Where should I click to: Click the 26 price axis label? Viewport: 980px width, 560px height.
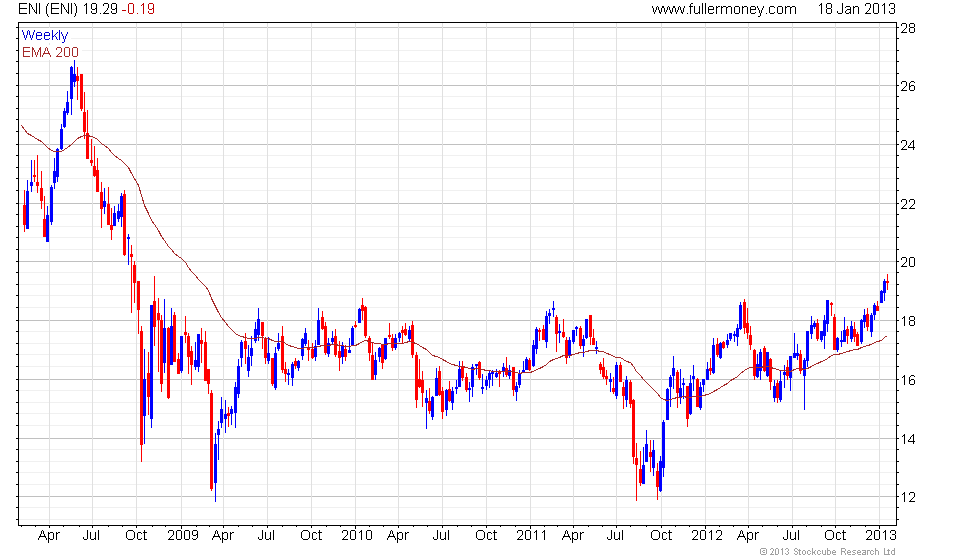(908, 86)
